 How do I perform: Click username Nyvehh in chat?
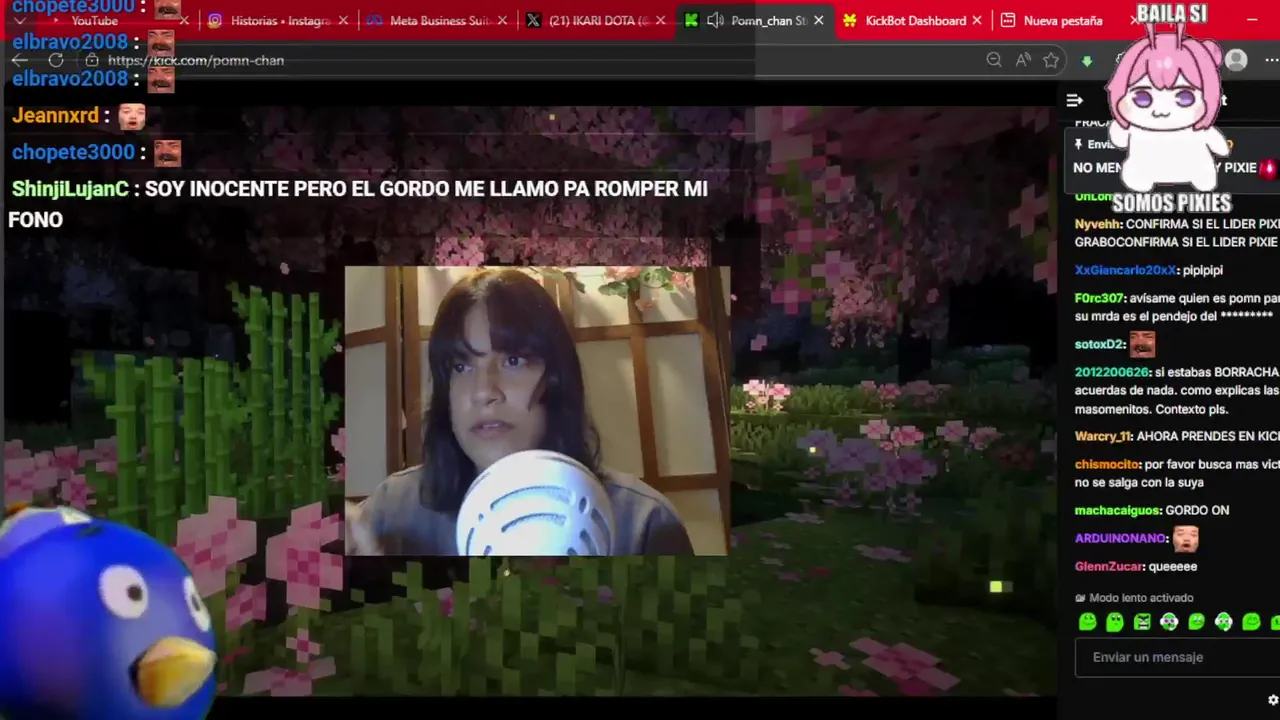(x=1096, y=224)
